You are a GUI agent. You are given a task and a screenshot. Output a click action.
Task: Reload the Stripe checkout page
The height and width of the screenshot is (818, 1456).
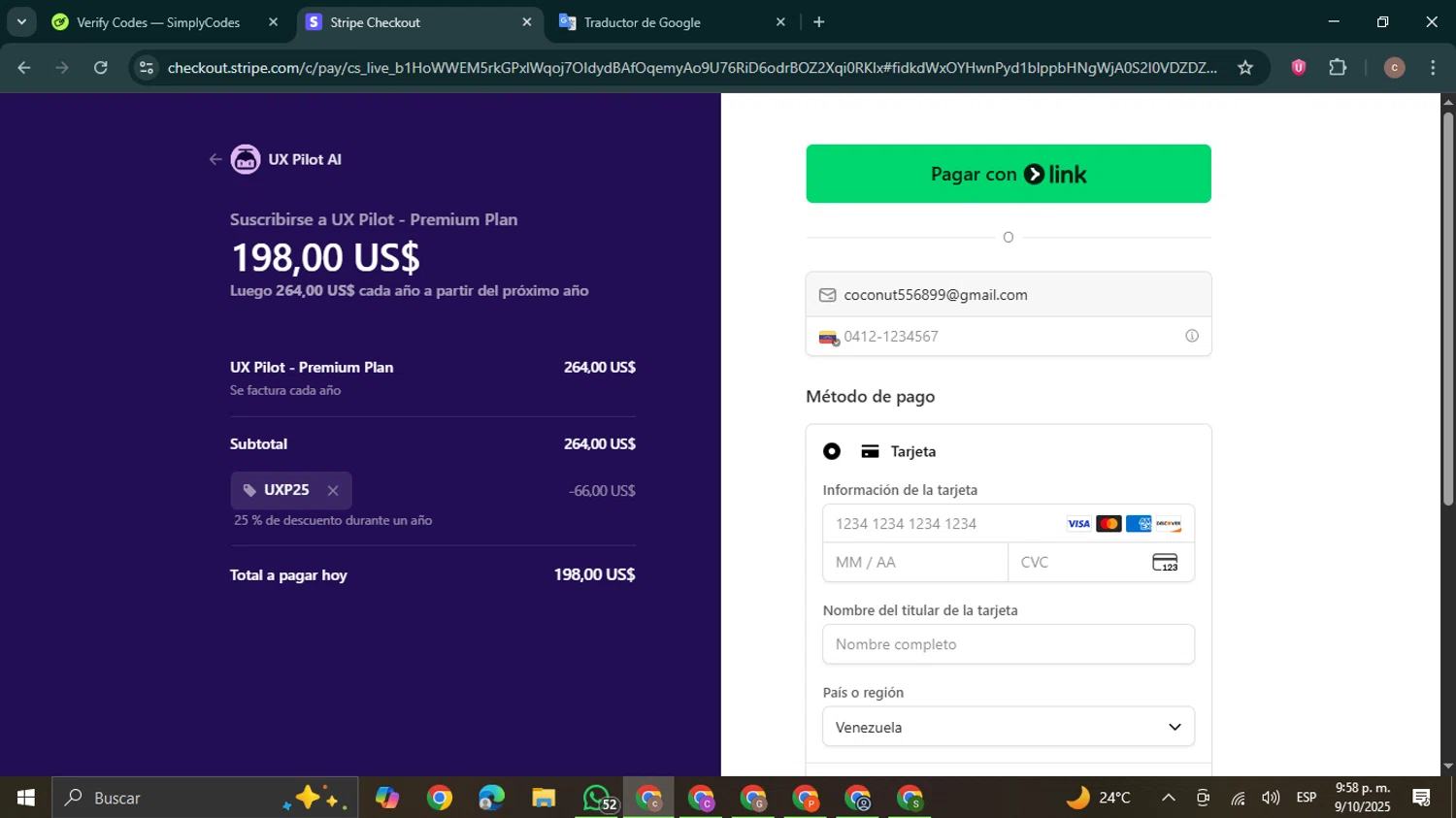(101, 67)
